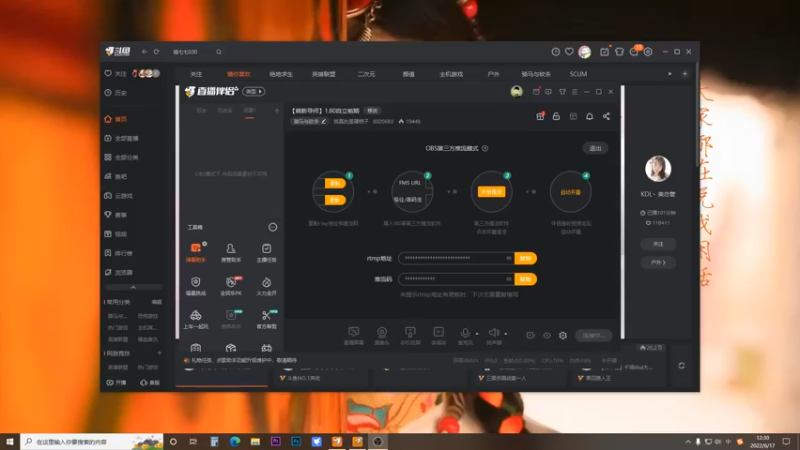Image resolution: width=800 pixels, height=450 pixels.
Task: Open the shield badge tool in toolbox
Action: [x=196, y=286]
